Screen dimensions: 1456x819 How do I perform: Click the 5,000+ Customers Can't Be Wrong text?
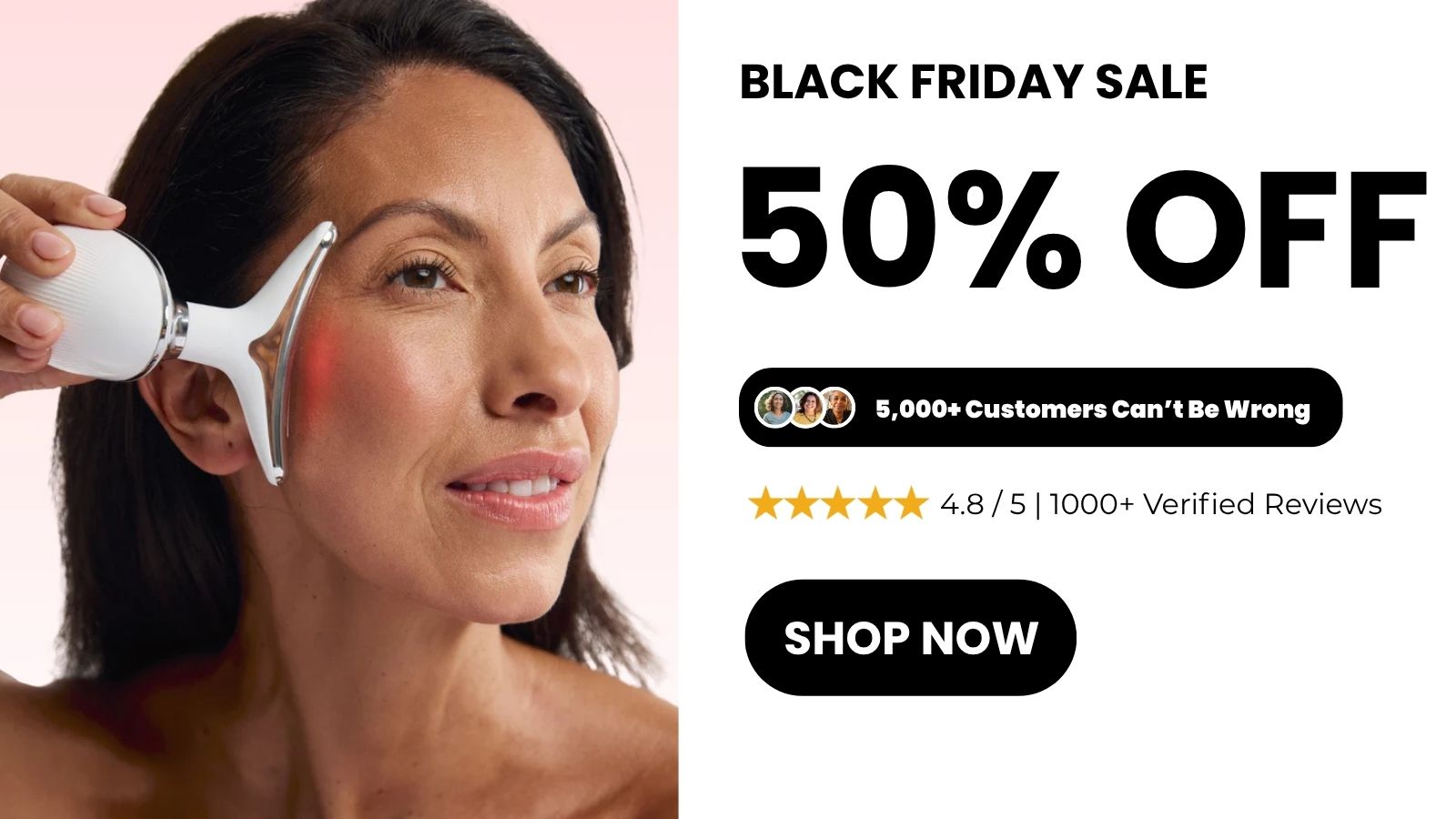(x=1093, y=409)
